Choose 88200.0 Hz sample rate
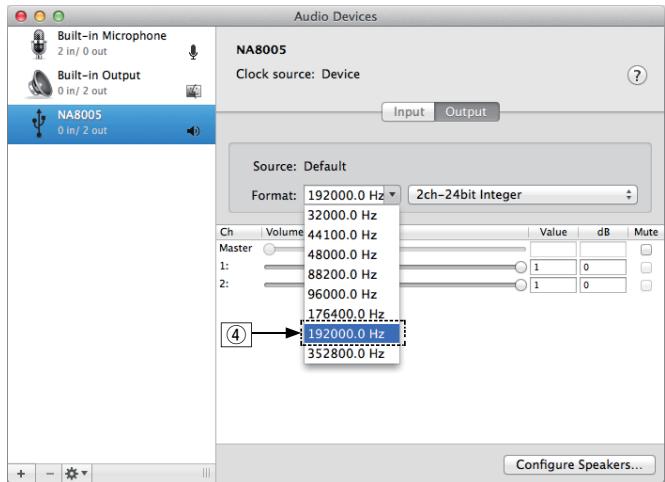The image size is (665, 482). 352,274
